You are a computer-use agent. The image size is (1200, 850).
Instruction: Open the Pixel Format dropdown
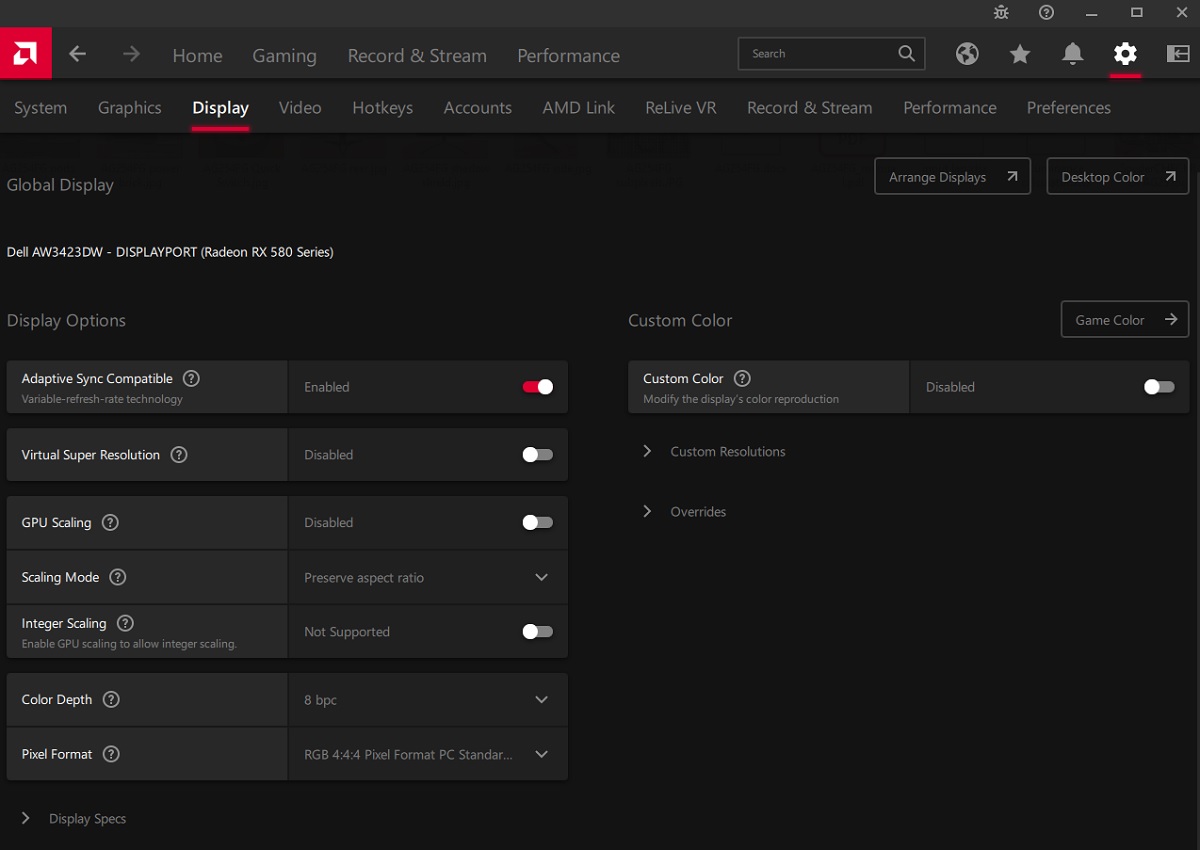[428, 754]
